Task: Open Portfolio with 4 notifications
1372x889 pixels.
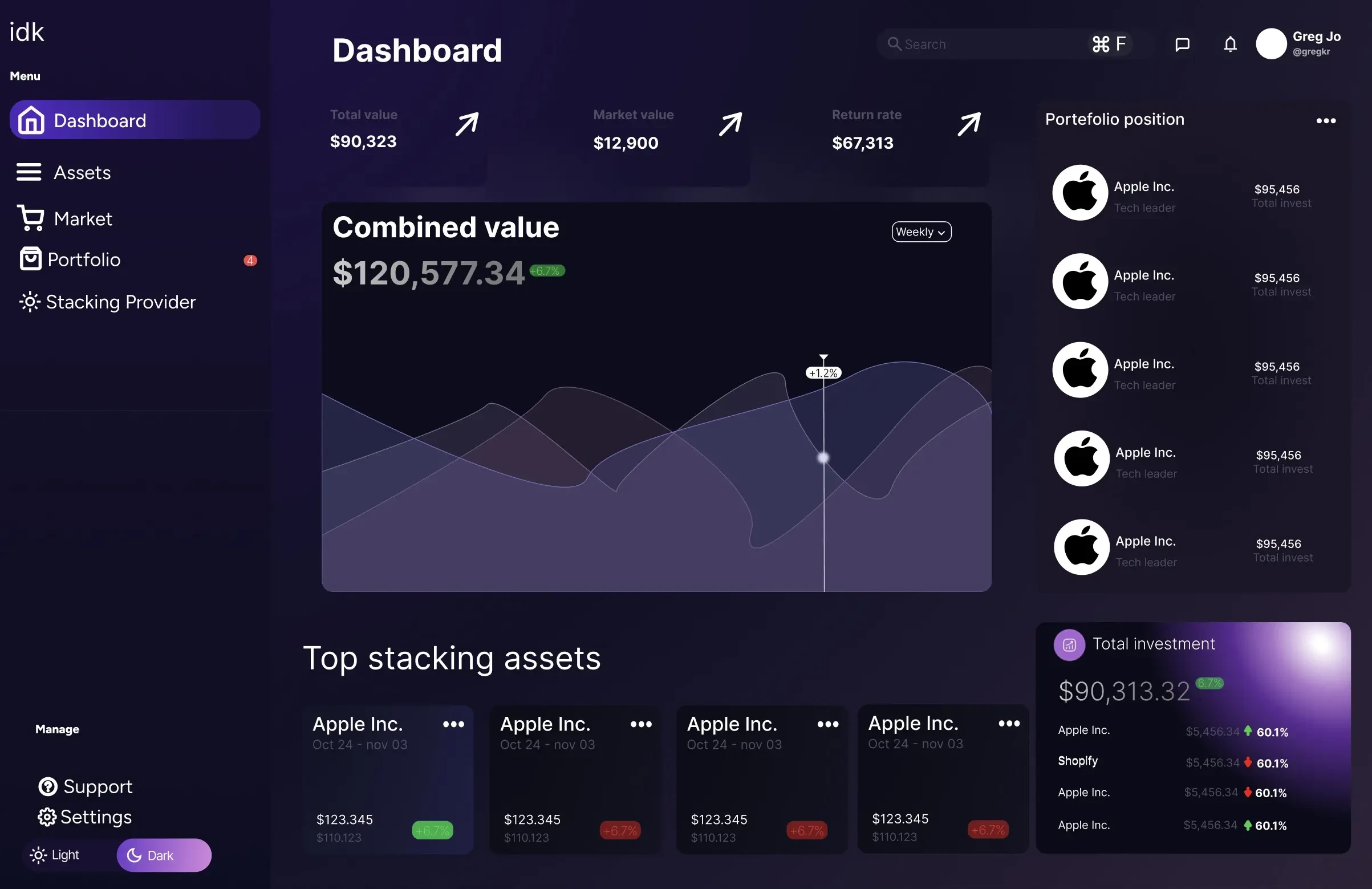Action: point(84,259)
